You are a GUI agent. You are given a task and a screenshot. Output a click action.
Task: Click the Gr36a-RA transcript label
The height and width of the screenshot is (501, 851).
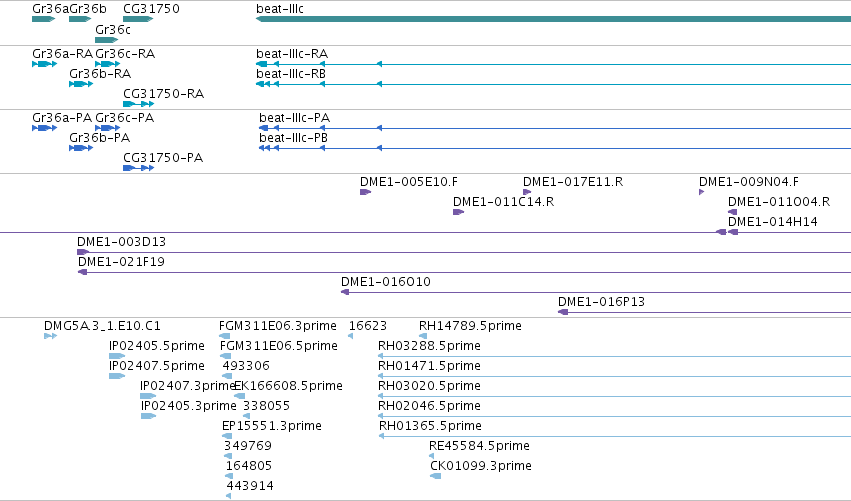coord(62,54)
